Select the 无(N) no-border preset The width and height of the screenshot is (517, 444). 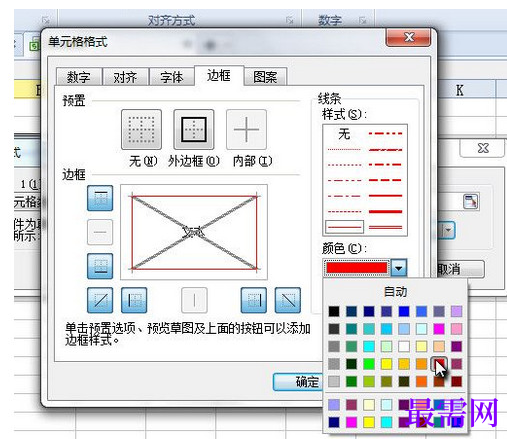click(141, 129)
